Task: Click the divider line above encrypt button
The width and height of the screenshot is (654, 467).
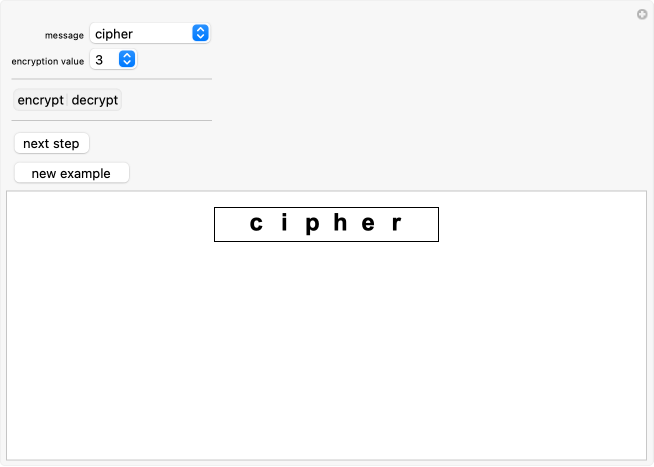Action: coord(111,79)
